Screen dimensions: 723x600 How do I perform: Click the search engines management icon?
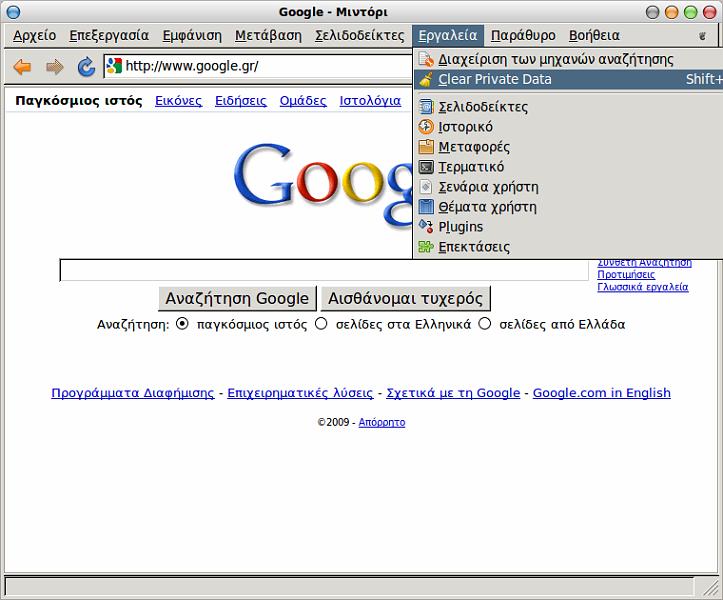[426, 59]
